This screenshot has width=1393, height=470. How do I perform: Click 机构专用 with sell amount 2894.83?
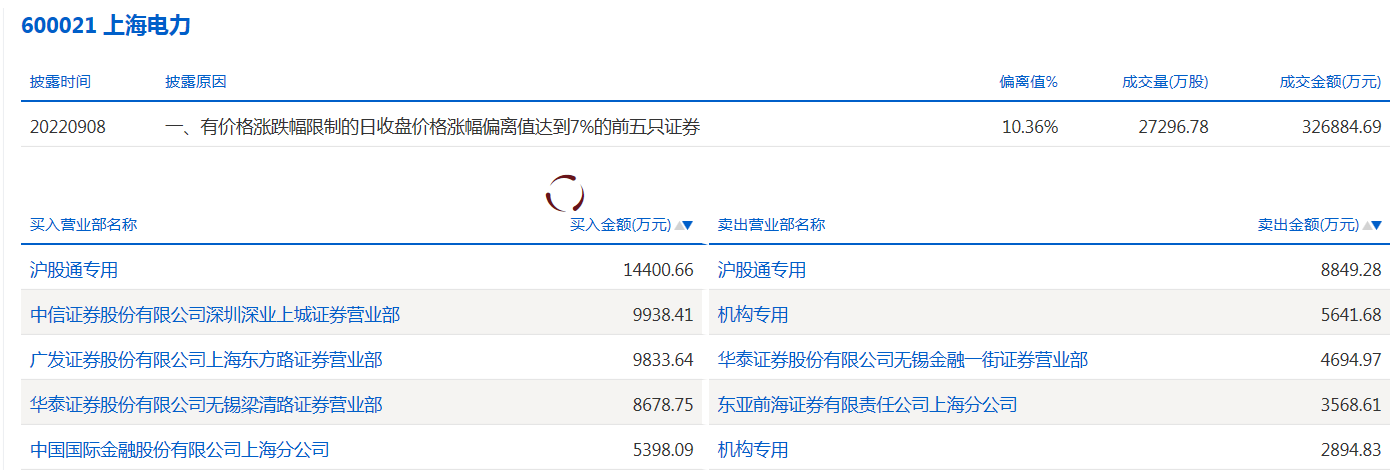[x=753, y=450]
